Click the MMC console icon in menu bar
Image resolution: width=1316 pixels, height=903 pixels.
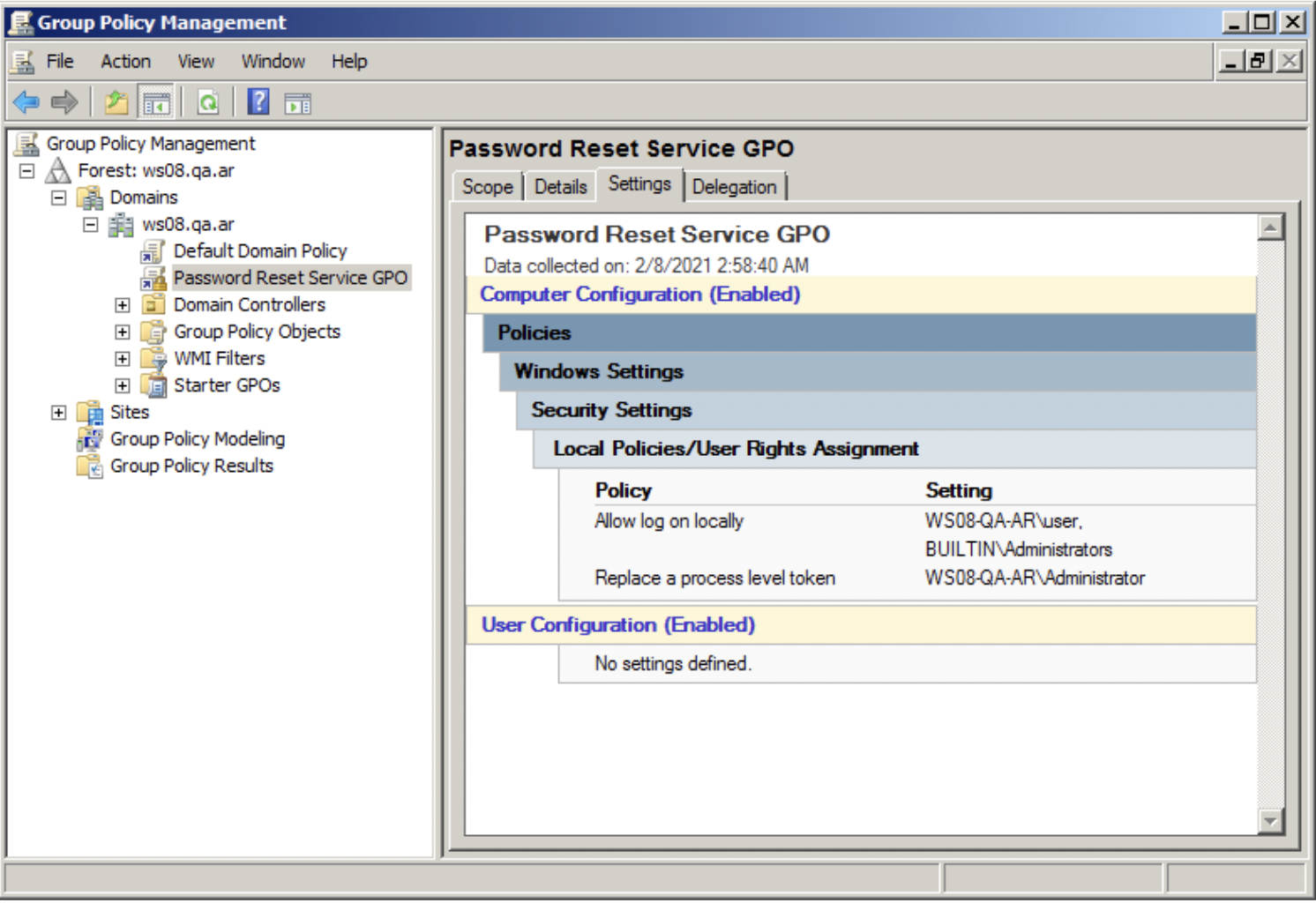(x=23, y=62)
